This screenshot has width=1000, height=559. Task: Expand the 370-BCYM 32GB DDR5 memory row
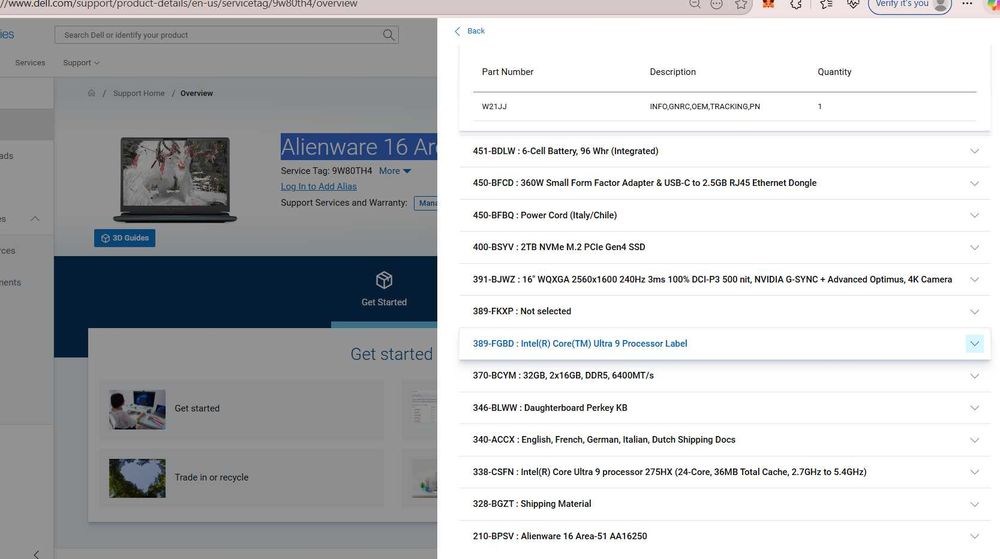coord(724,375)
